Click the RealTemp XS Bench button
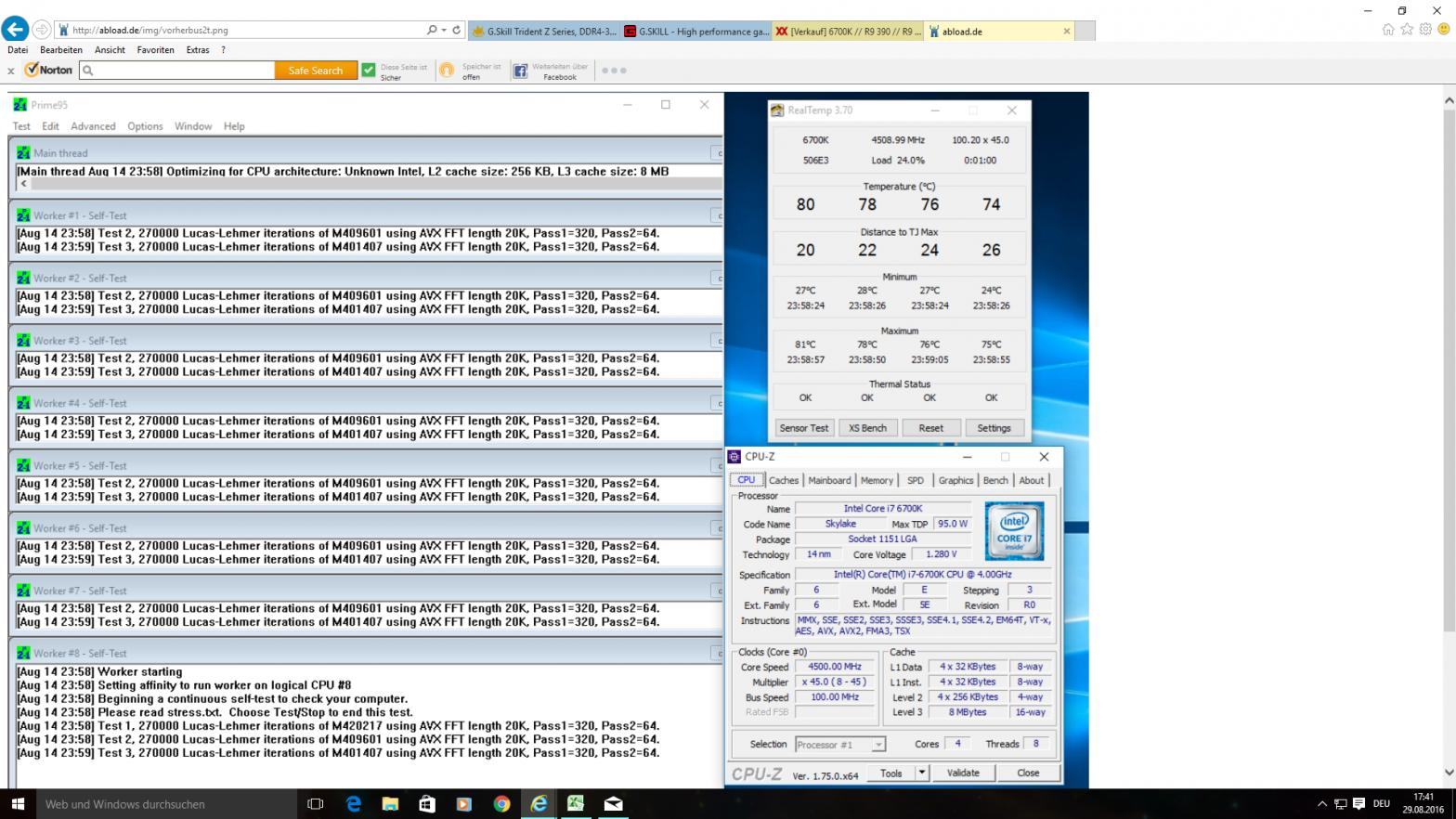The height and width of the screenshot is (819, 1456). click(867, 428)
